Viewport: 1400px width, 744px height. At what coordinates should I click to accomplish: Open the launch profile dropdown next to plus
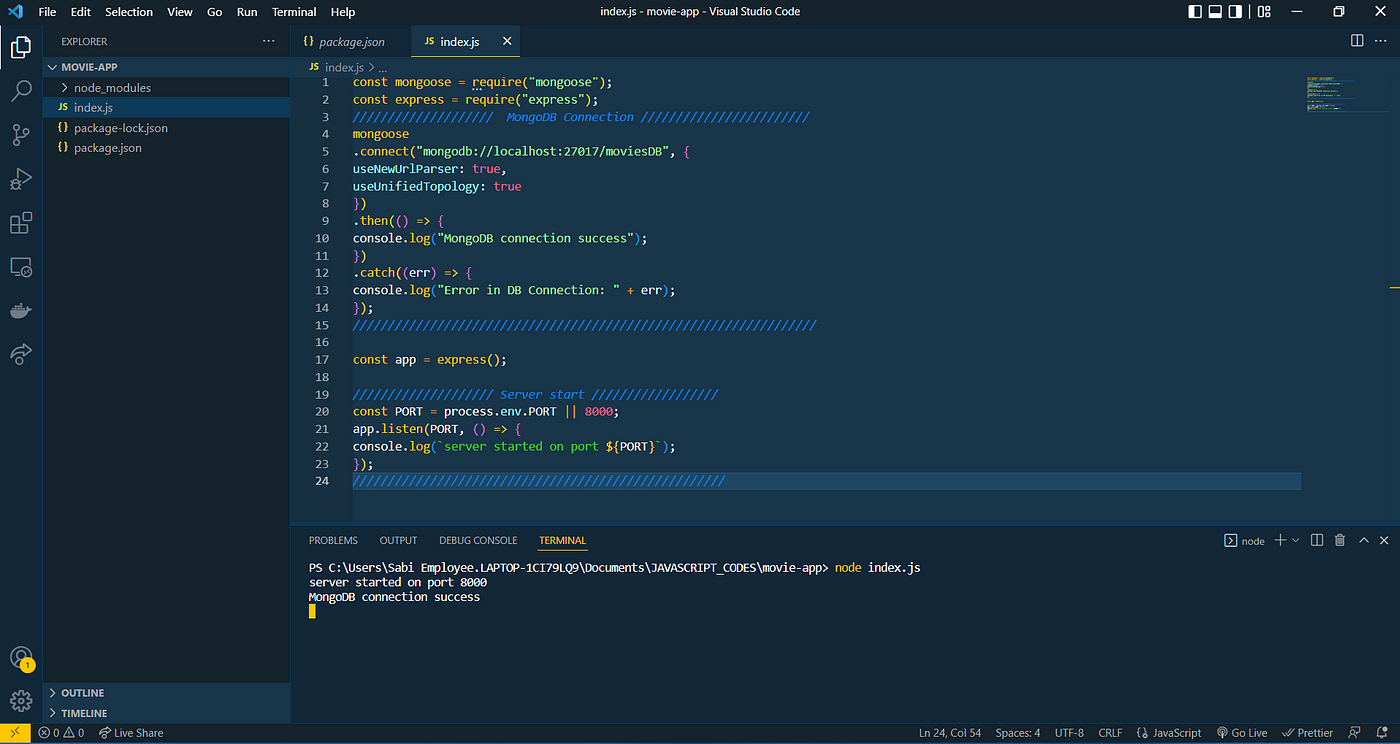tap(1296, 540)
